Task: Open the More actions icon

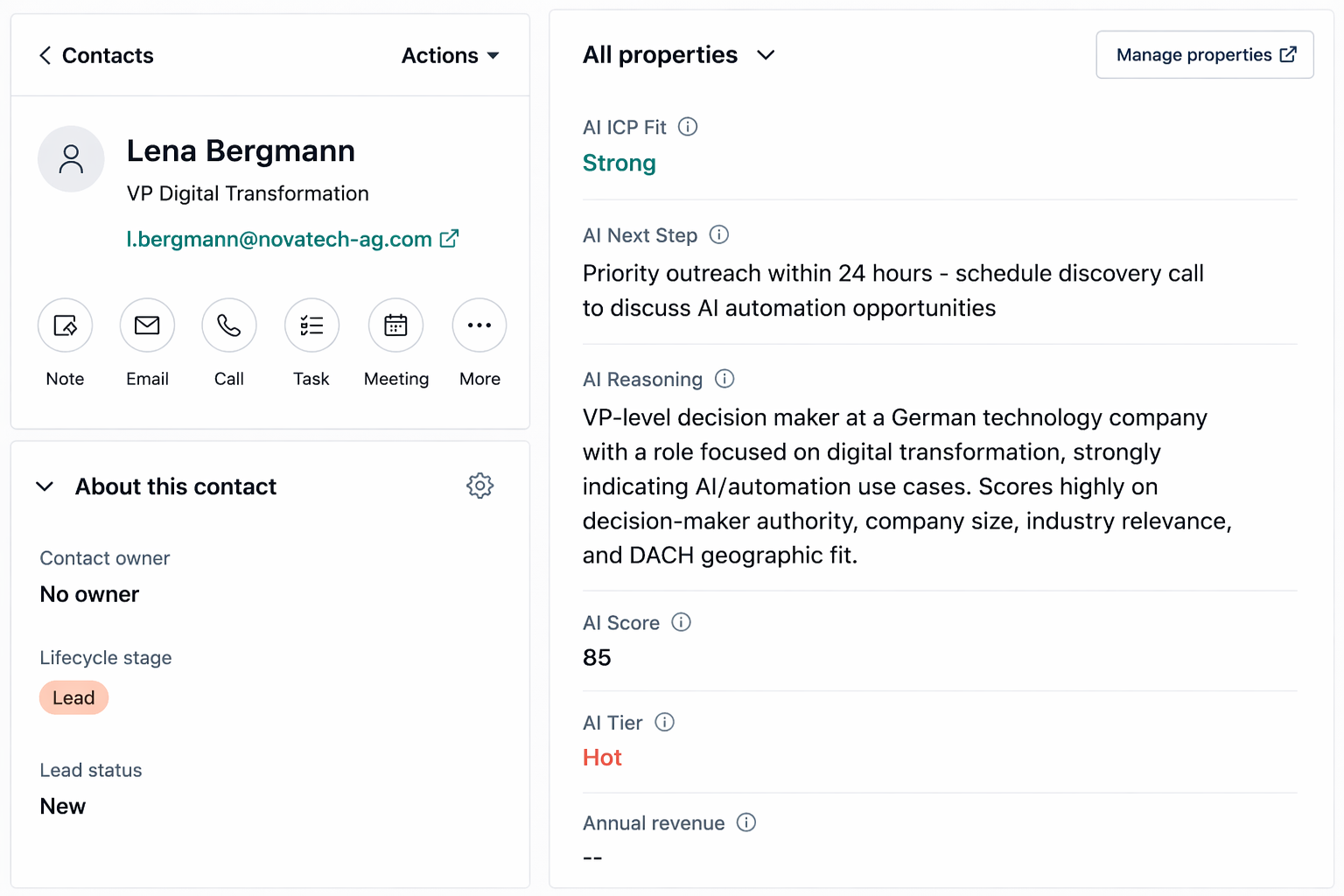Action: 479,325
